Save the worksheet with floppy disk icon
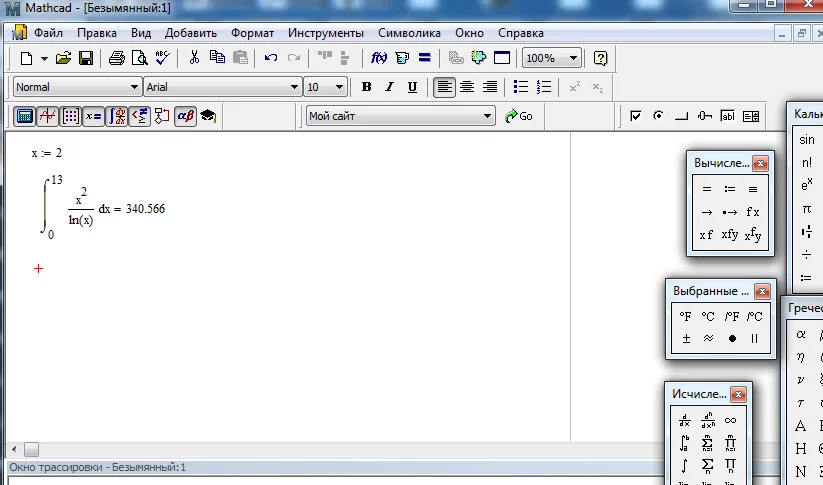The width and height of the screenshot is (823, 485). click(x=86, y=58)
